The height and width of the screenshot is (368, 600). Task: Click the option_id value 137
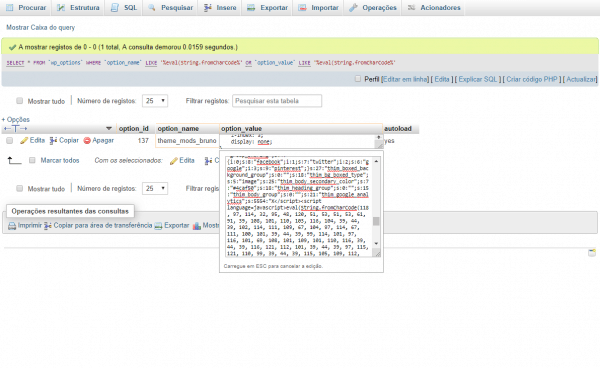(x=143, y=141)
